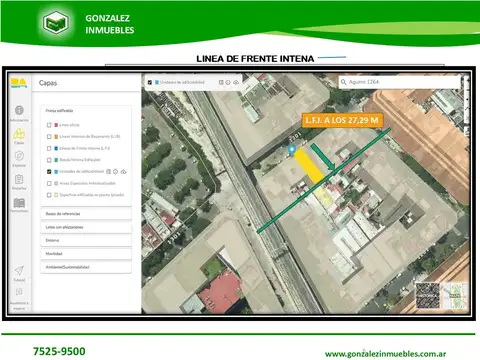Click the gray Áreas Especiales swatch
The height and width of the screenshot is (360, 480).
56,183
